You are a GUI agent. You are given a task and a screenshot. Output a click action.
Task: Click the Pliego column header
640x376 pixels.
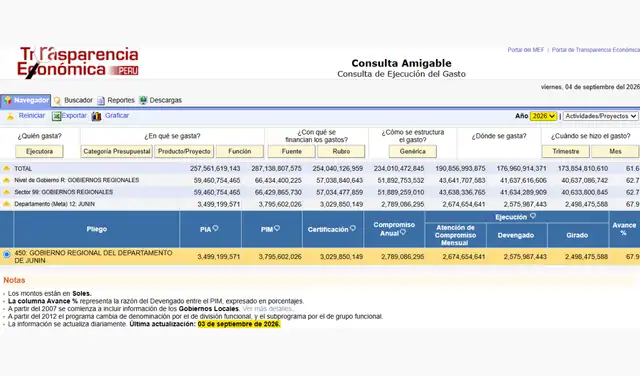pos(97,229)
